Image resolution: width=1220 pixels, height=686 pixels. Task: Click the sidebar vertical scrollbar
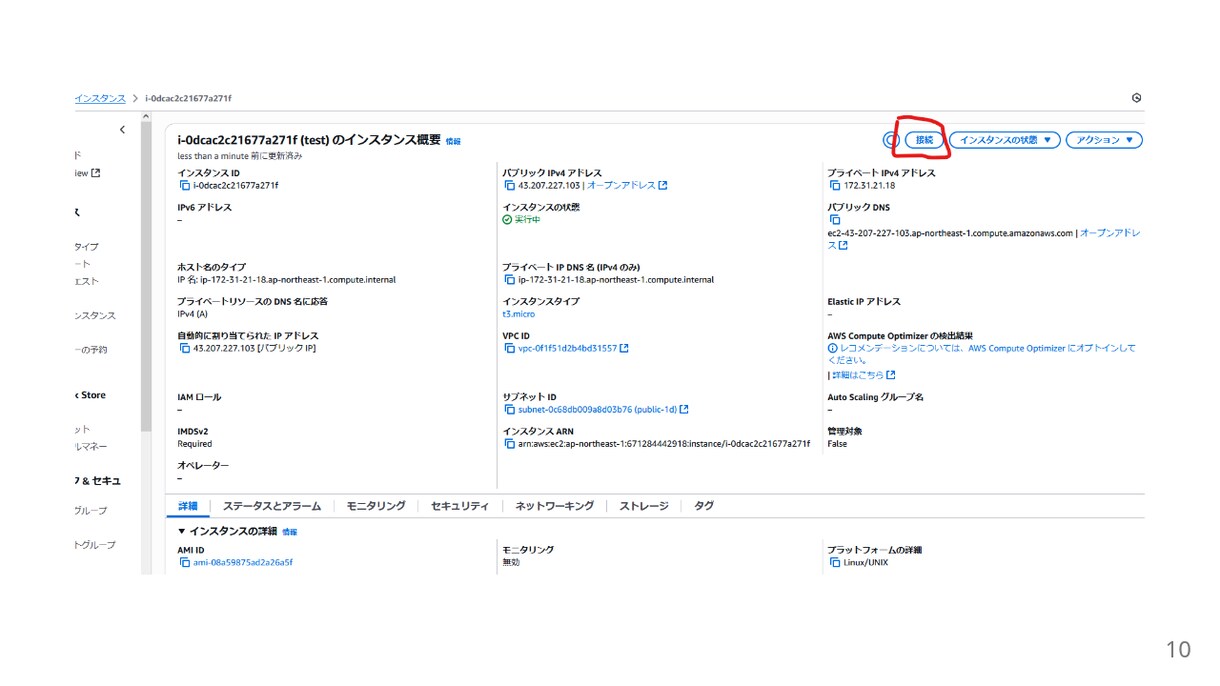[146, 275]
